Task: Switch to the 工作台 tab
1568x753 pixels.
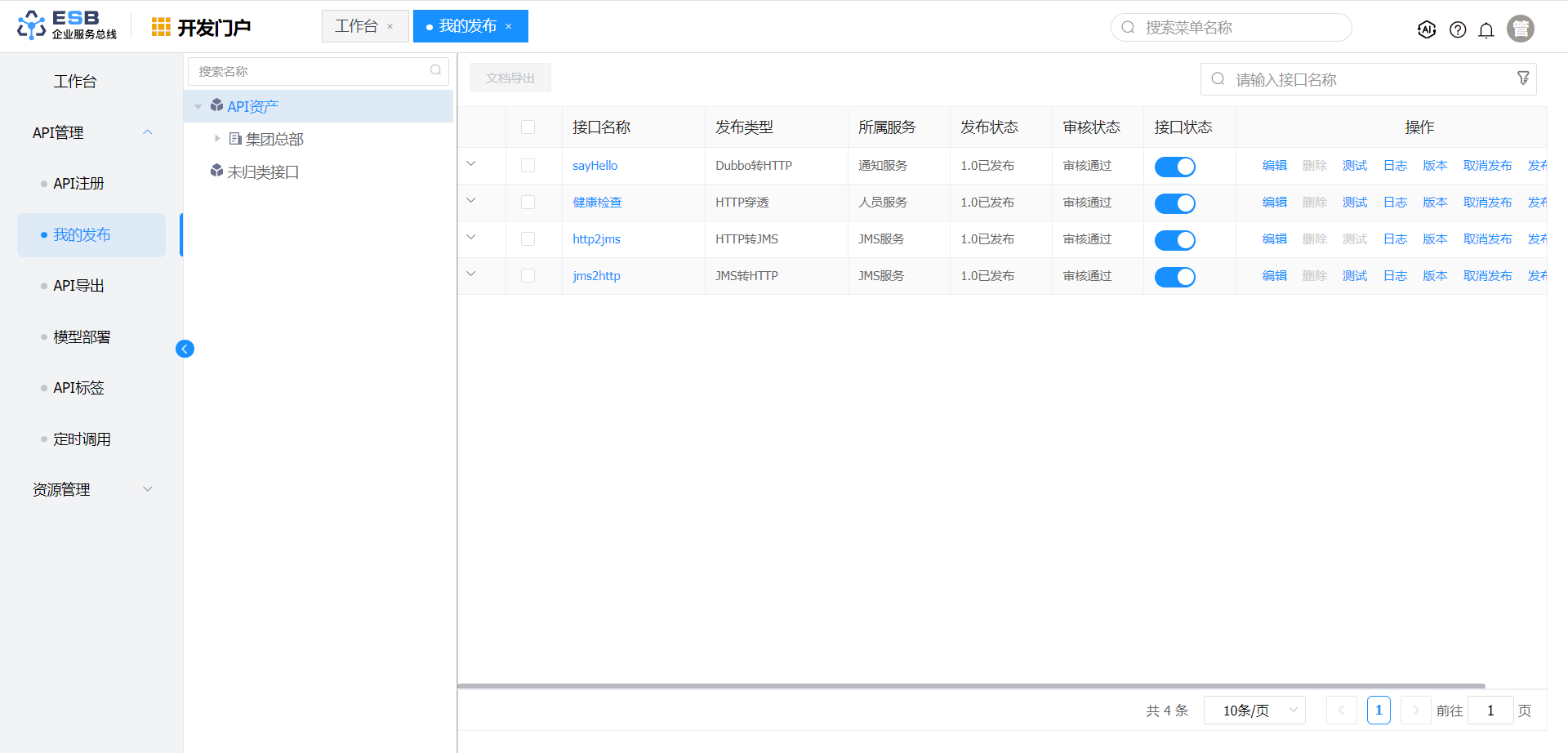Action: (x=356, y=26)
